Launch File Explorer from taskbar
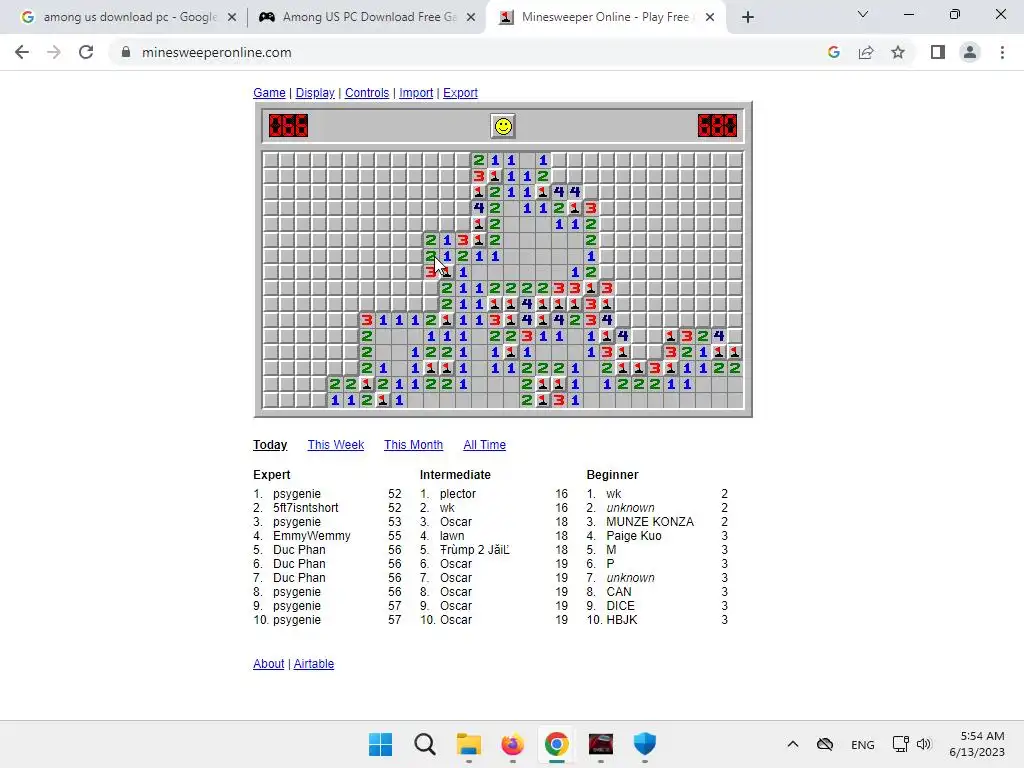This screenshot has height=768, width=1024. click(468, 744)
